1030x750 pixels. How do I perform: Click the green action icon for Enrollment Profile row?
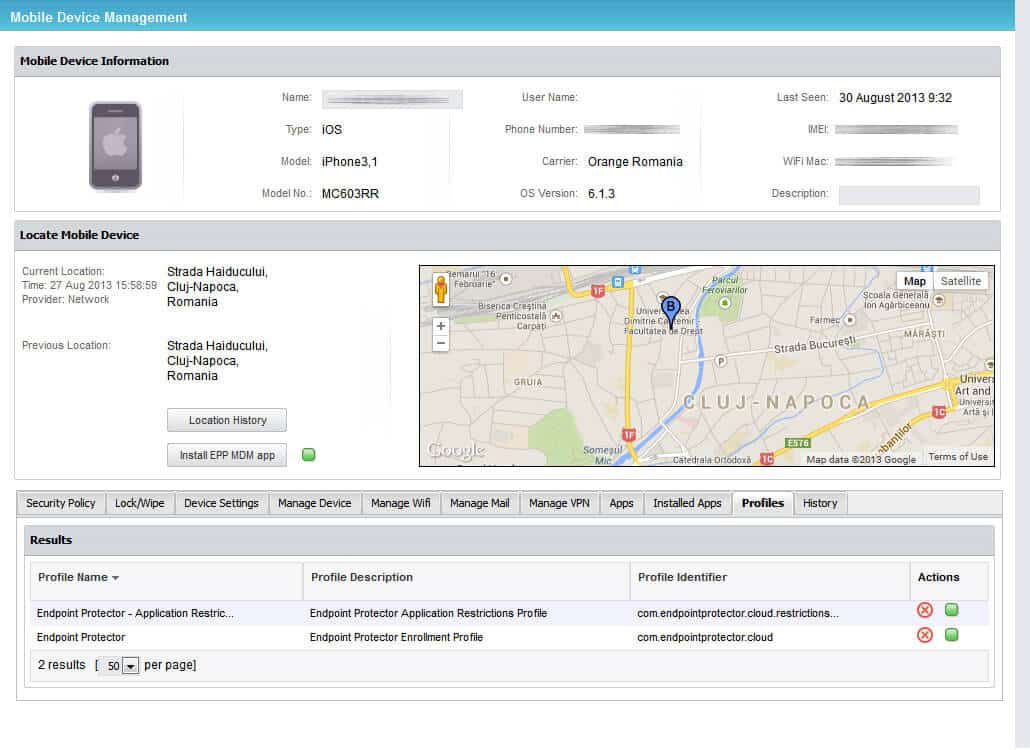pyautogui.click(x=951, y=634)
